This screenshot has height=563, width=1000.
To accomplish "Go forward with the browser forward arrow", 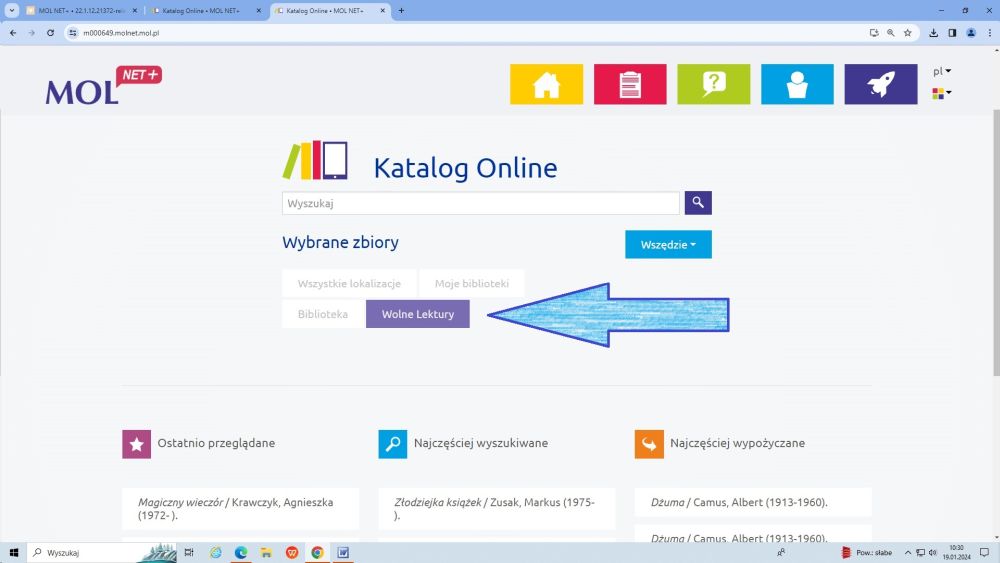I will (31, 33).
